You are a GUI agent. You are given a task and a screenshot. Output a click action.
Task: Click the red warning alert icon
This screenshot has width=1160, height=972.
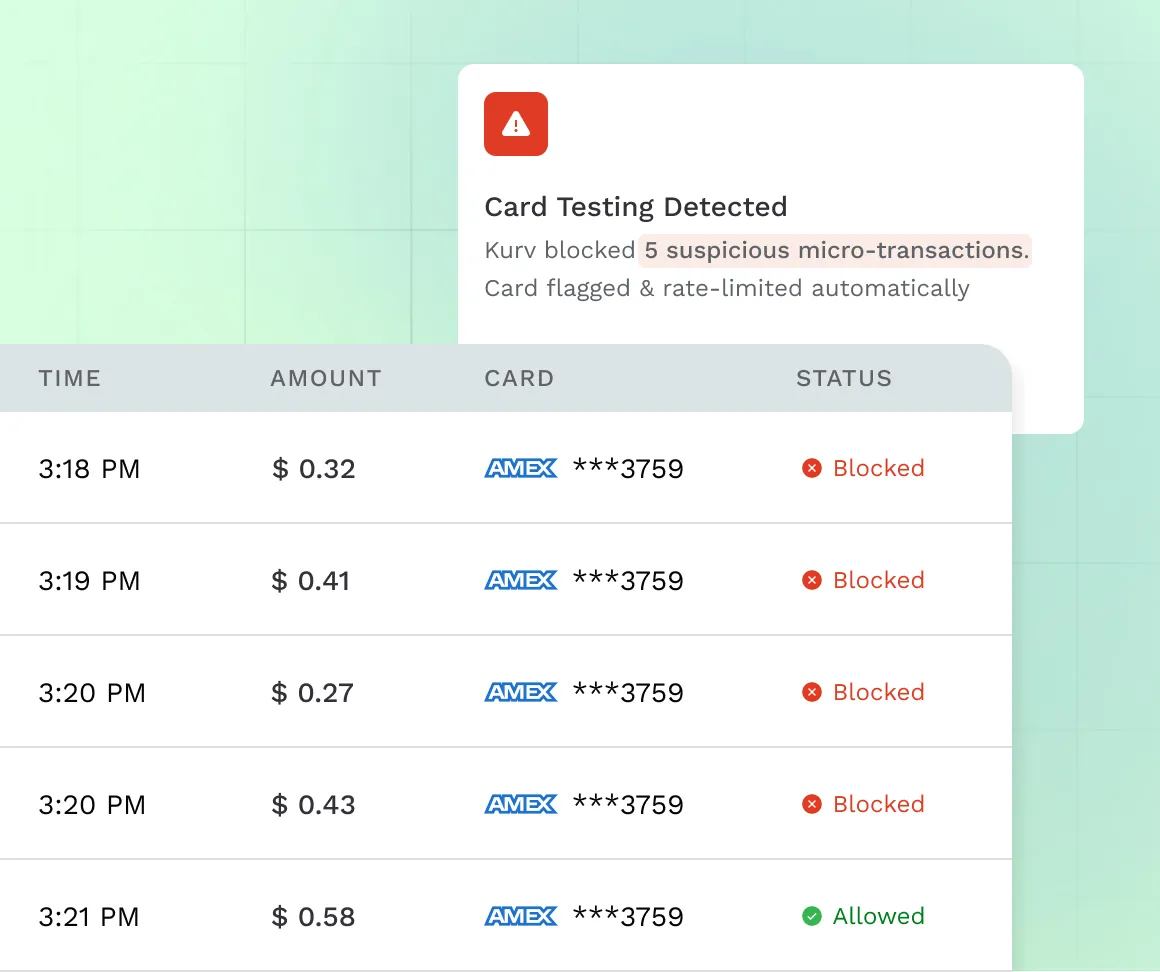click(x=515, y=124)
